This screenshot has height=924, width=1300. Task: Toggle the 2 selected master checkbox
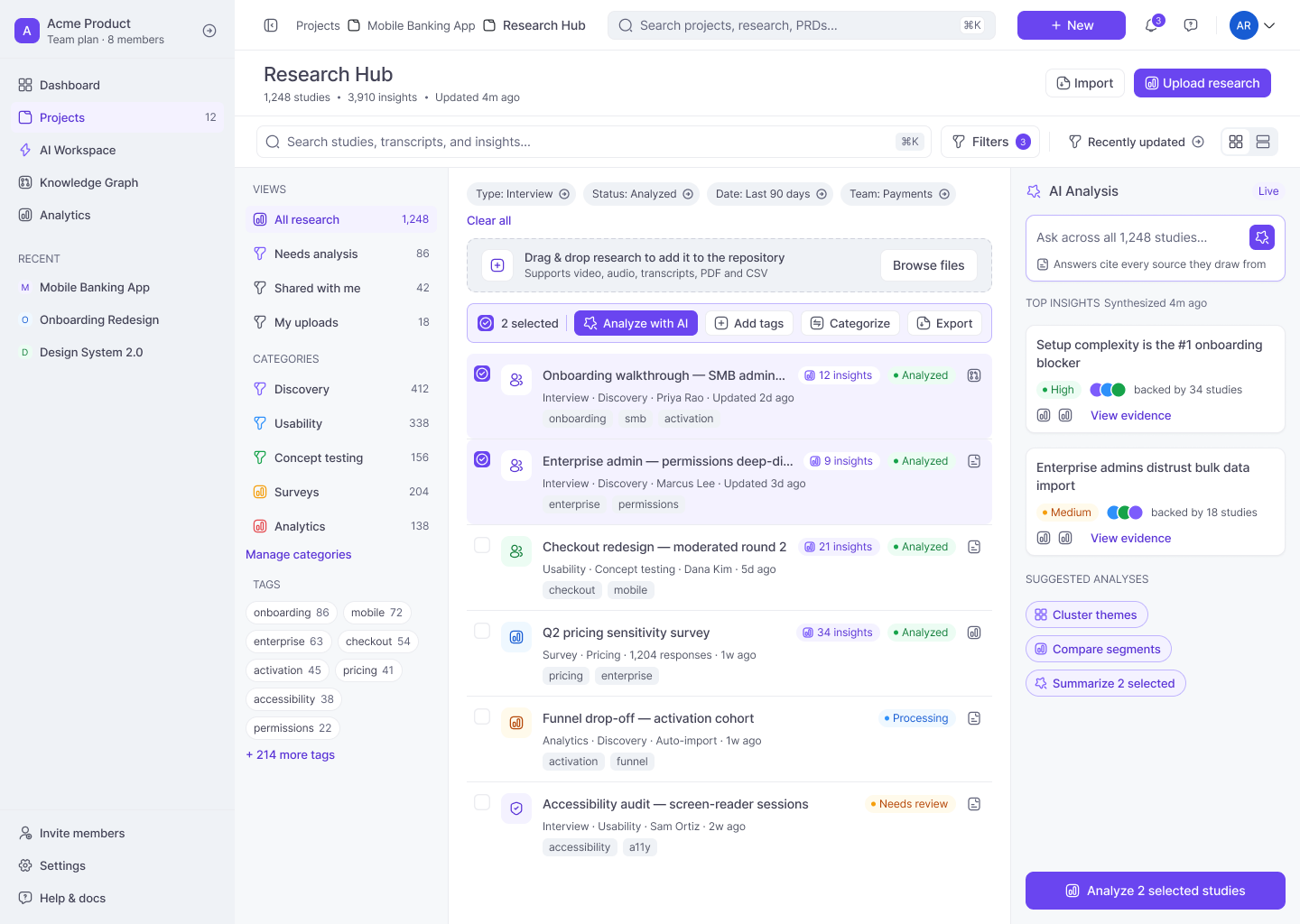pos(486,323)
